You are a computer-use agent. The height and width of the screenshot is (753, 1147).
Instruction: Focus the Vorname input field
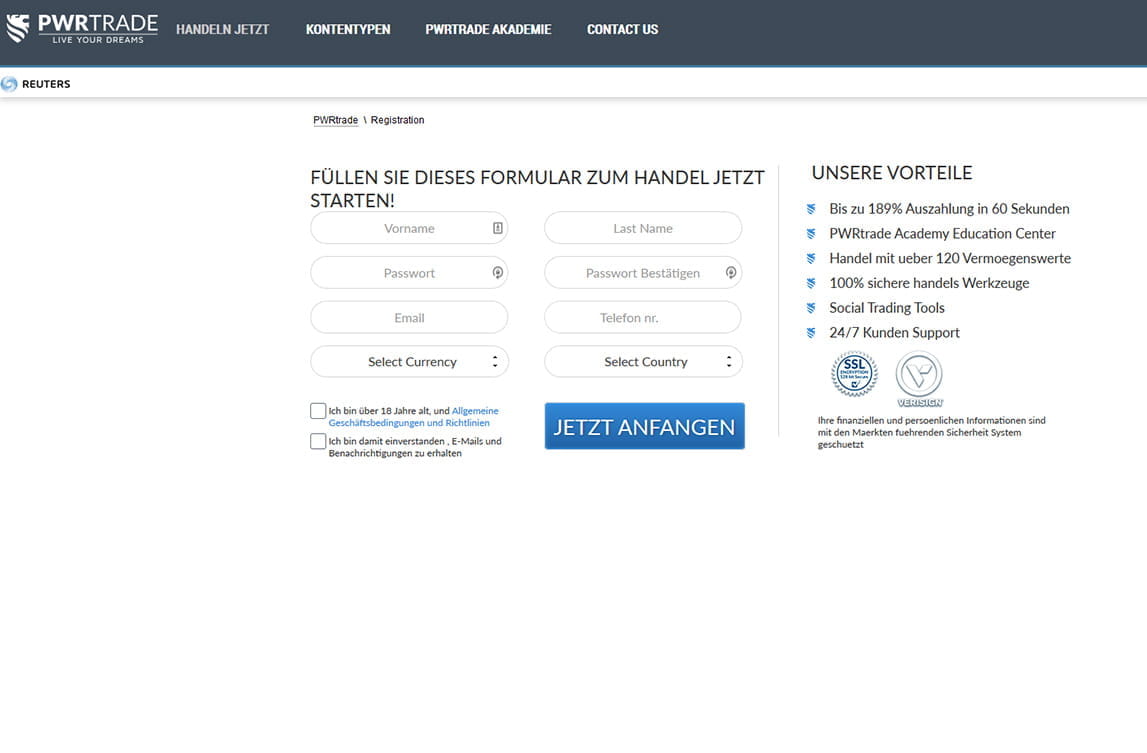[409, 228]
